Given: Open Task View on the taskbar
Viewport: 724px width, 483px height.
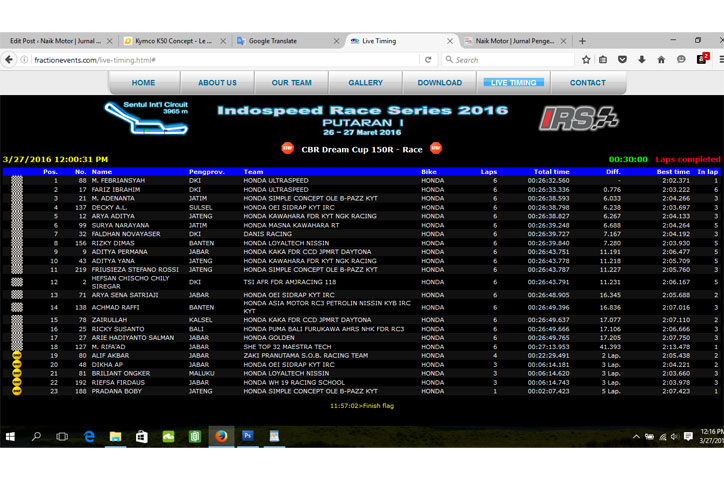Looking at the screenshot, I should [62, 436].
